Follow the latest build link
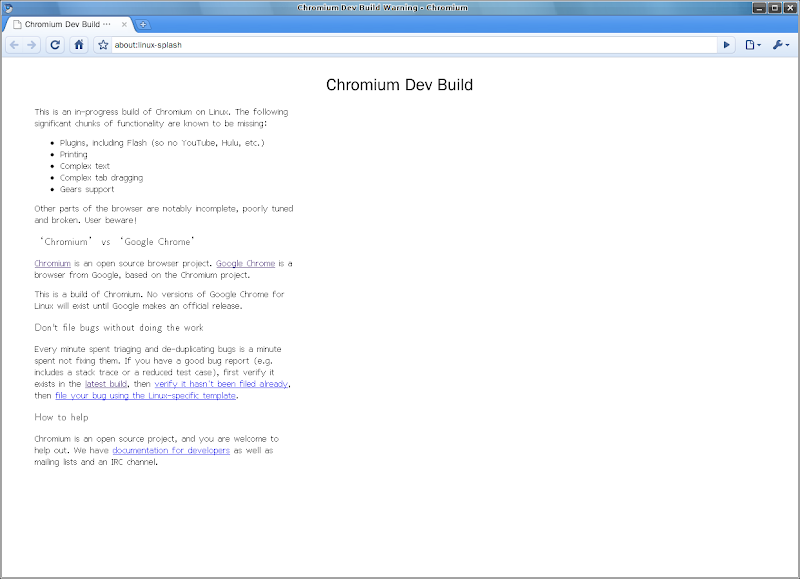This screenshot has width=800, height=579. coord(106,384)
